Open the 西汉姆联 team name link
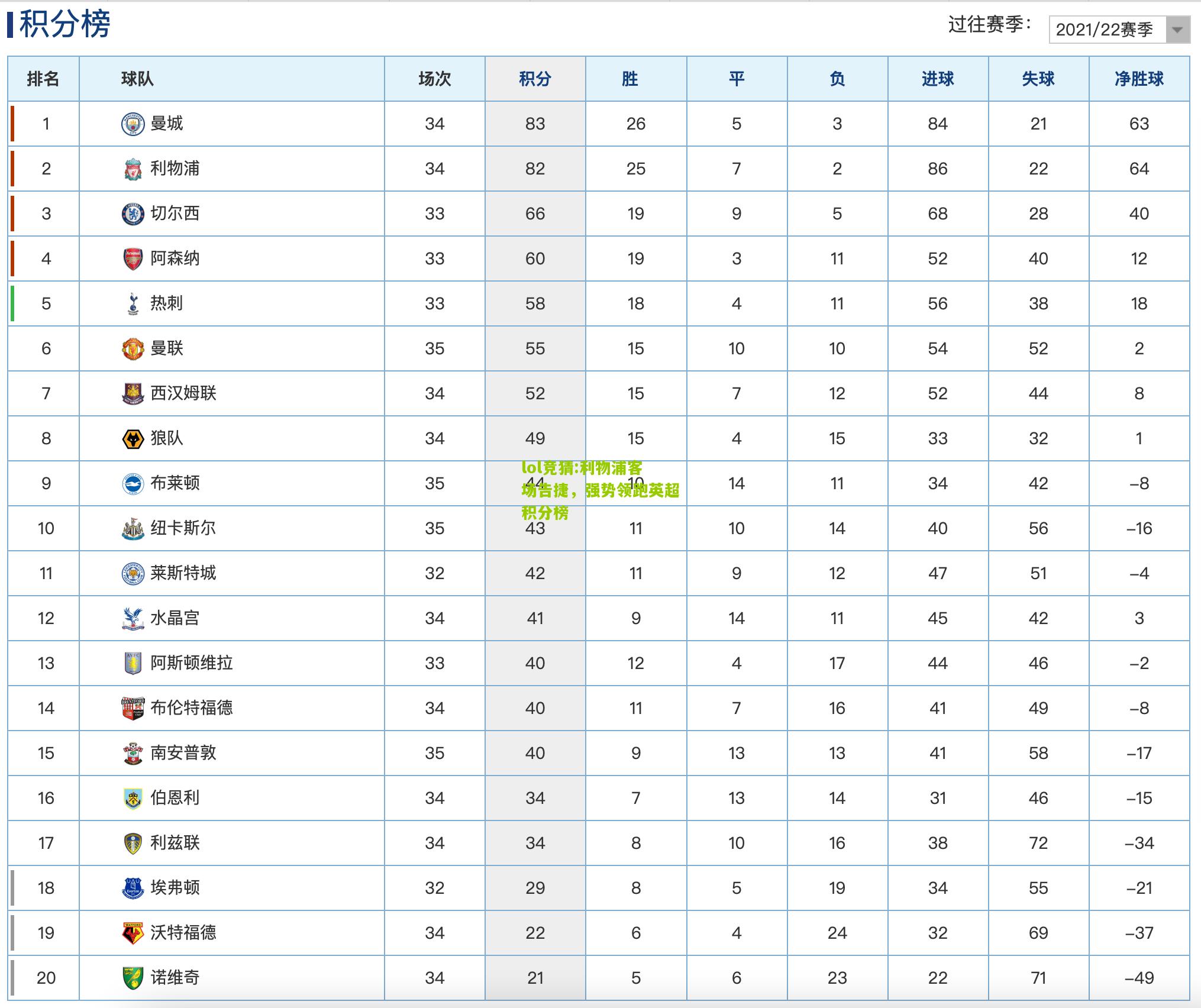Viewport: 1201px width, 1008px height. point(183,393)
